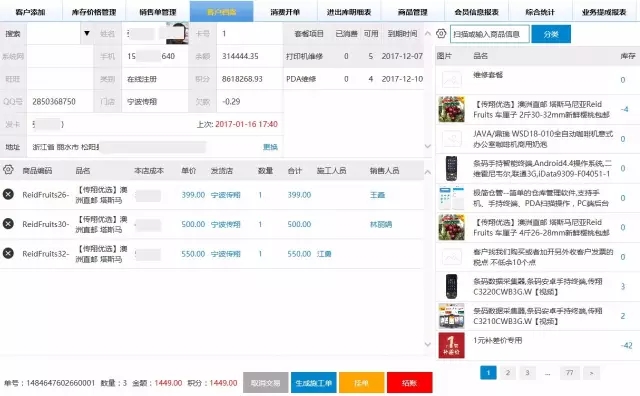The image size is (640, 396).
Task: Select the cherry 2斤30-32mm product image
Action: pyautogui.click(x=451, y=109)
